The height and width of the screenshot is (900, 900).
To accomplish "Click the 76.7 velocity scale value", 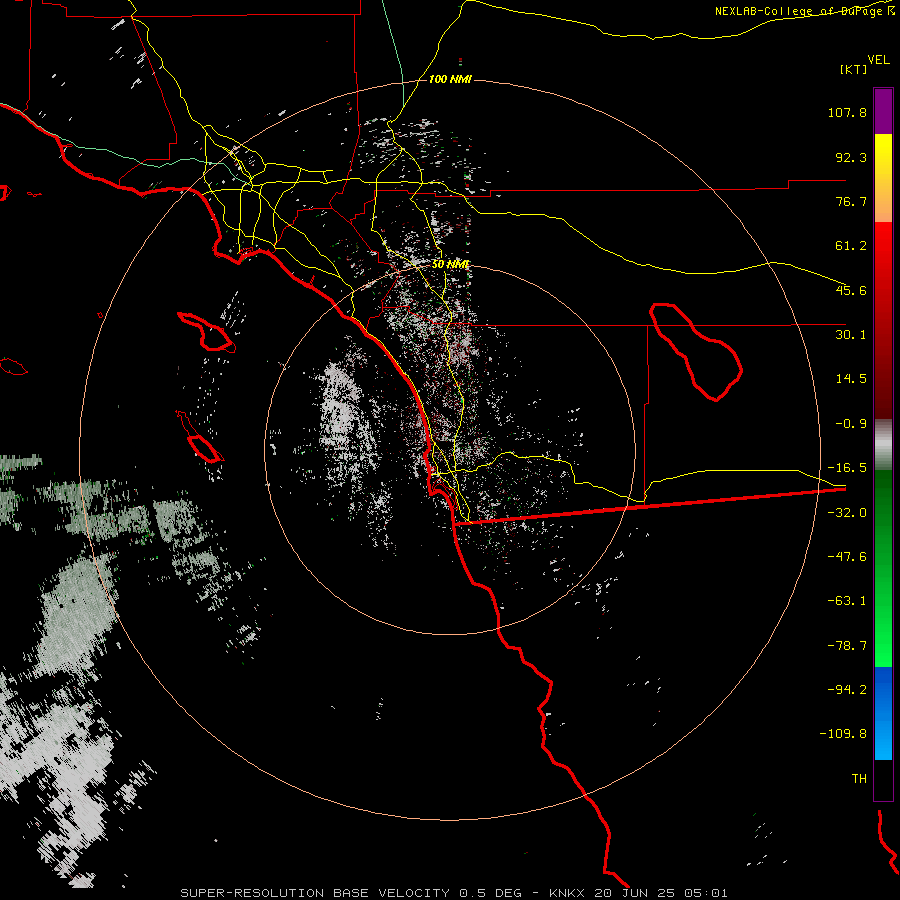I will pyautogui.click(x=851, y=201).
